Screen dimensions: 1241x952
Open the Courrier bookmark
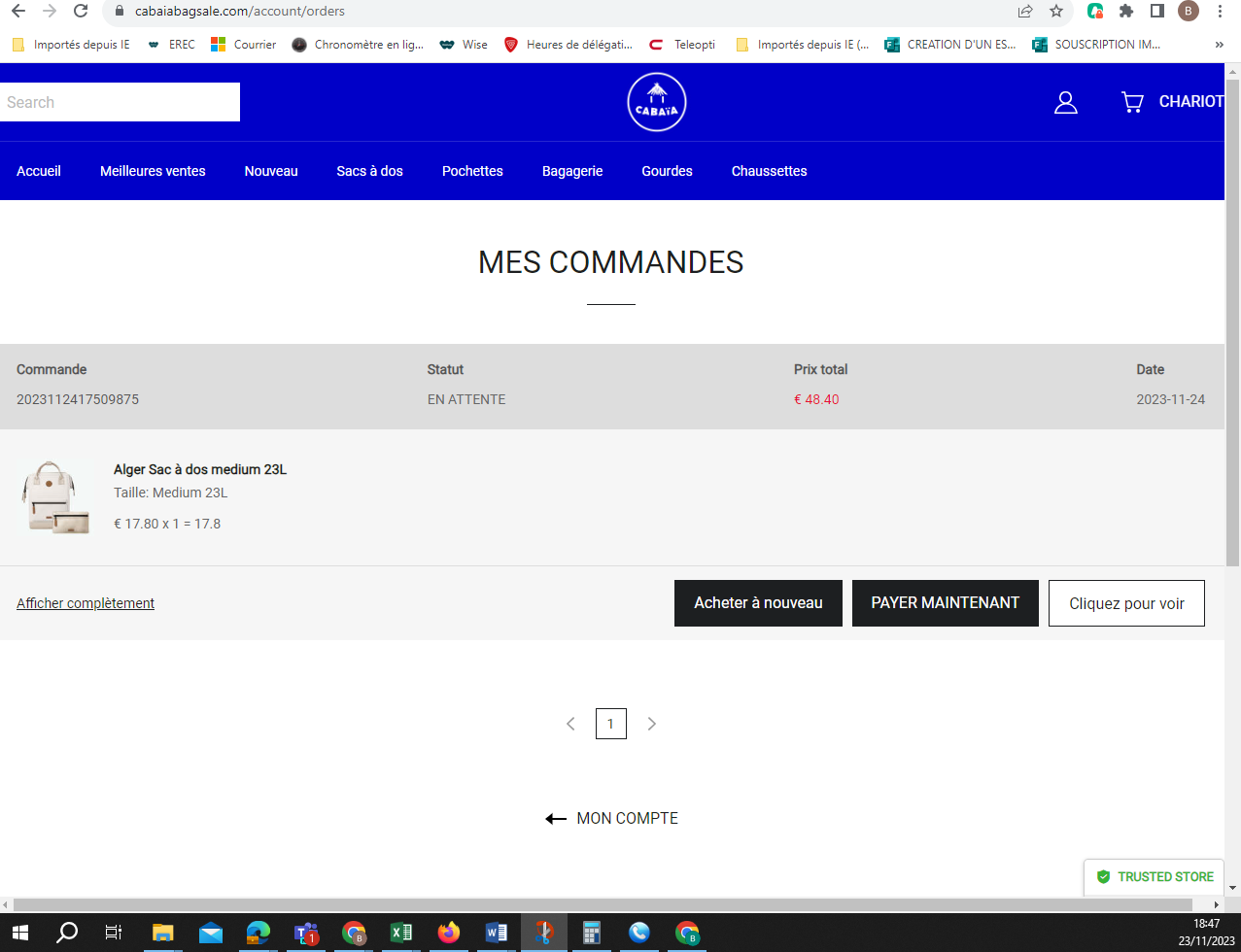point(244,44)
